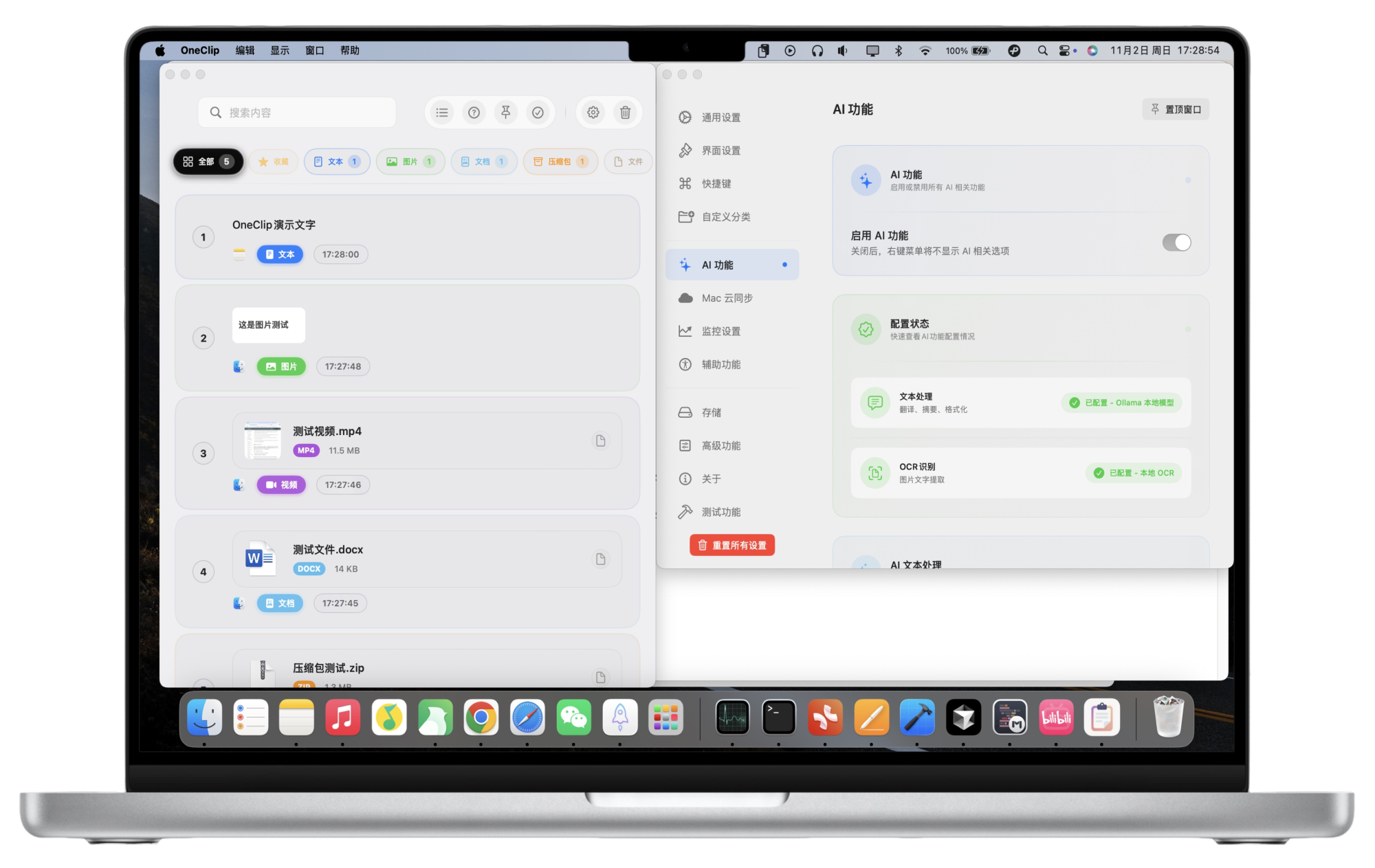The image size is (1375, 868).
Task: Click 置顶窗口 in AI settings header
Action: click(1176, 109)
